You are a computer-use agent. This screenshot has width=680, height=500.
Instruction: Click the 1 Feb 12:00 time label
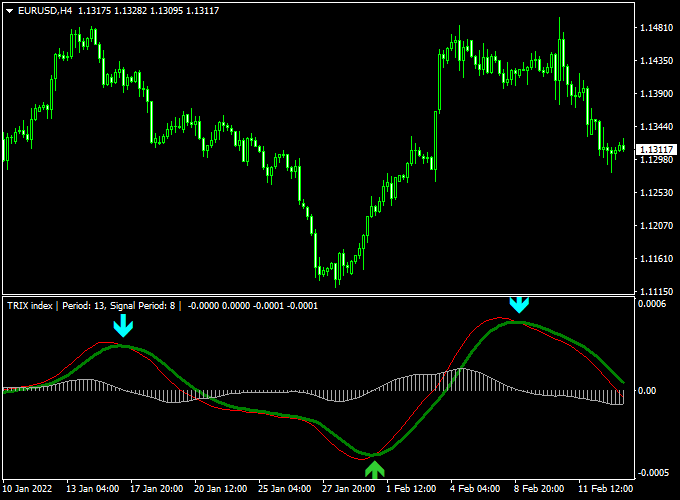point(411,489)
